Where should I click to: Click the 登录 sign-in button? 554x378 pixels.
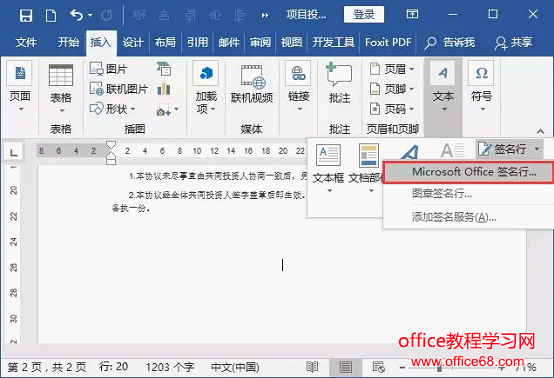click(x=364, y=14)
